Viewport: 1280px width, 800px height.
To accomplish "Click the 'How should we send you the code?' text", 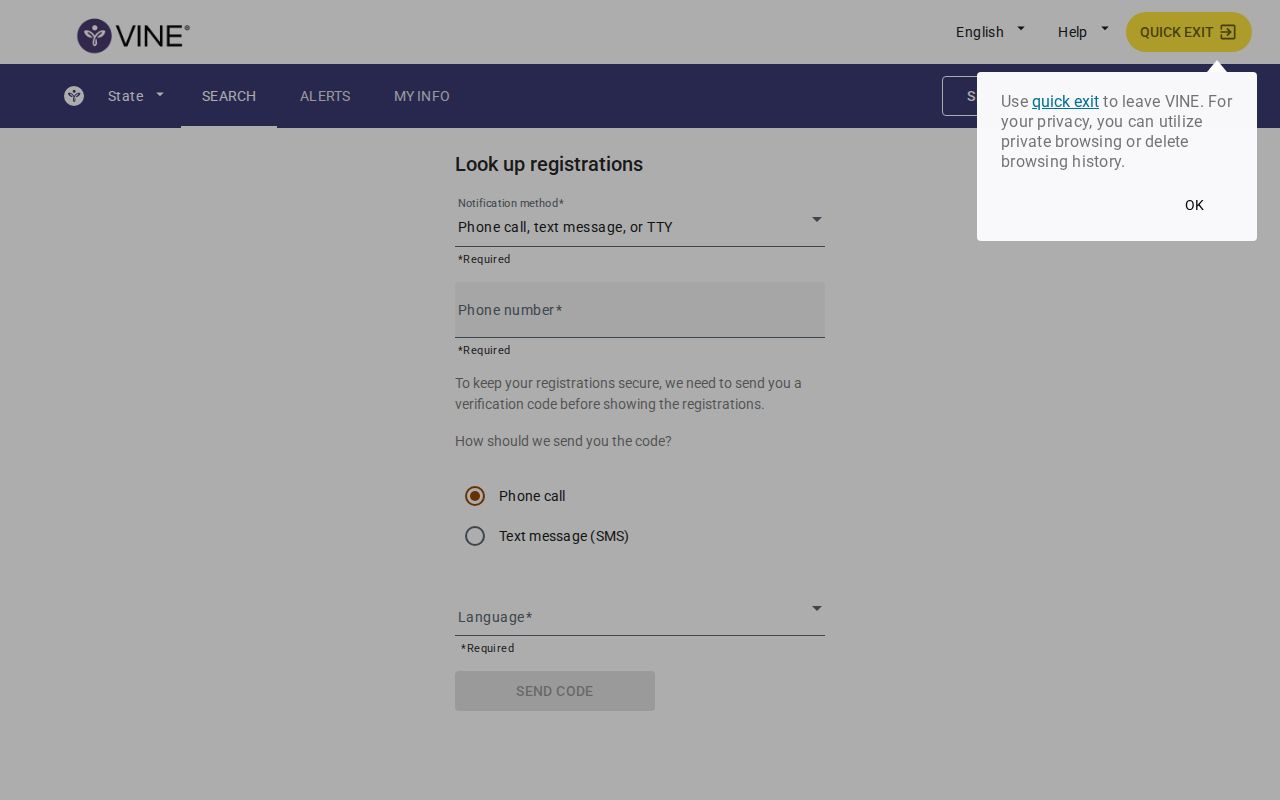I will (x=563, y=441).
